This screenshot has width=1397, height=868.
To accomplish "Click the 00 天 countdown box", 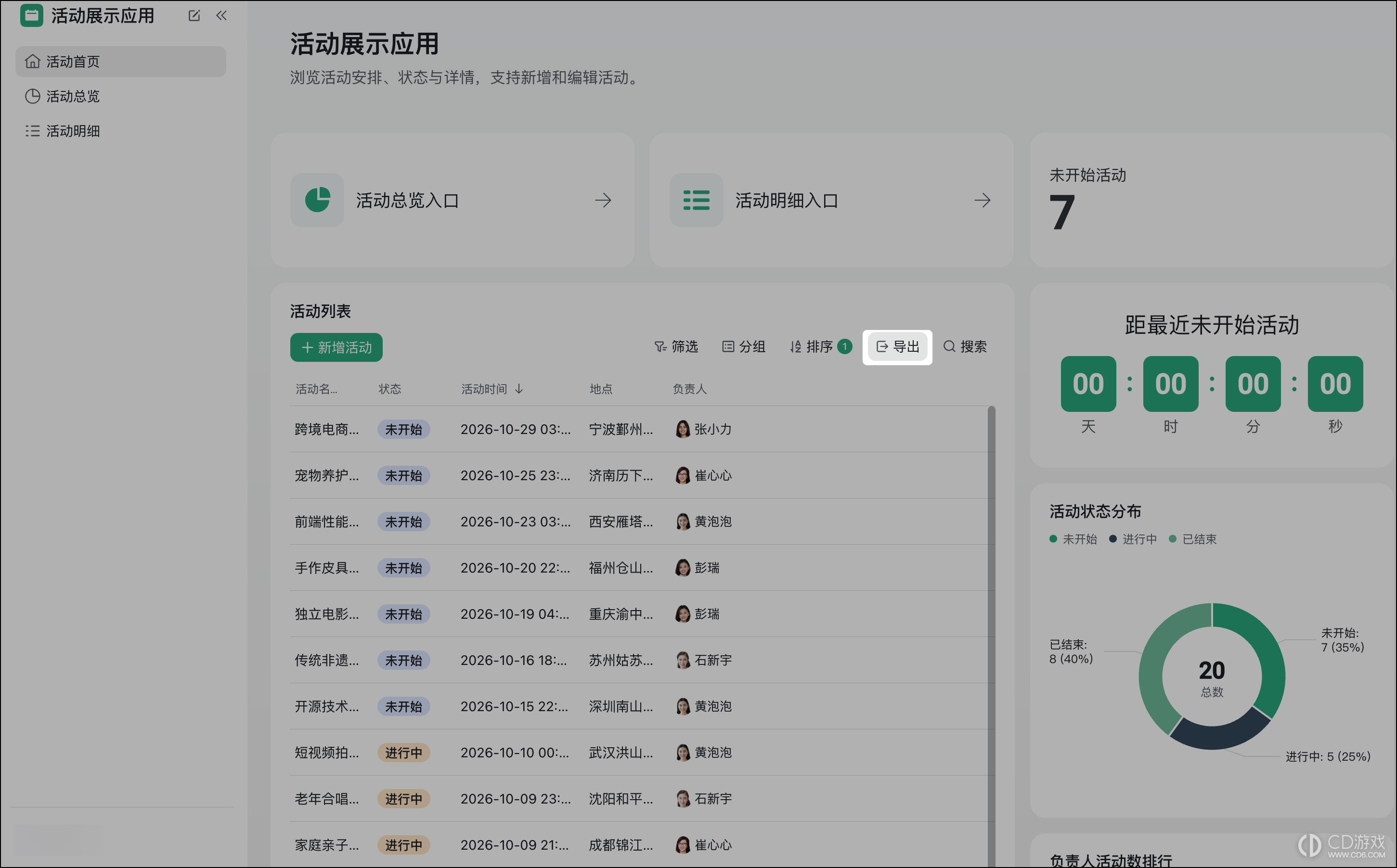I will [x=1088, y=383].
